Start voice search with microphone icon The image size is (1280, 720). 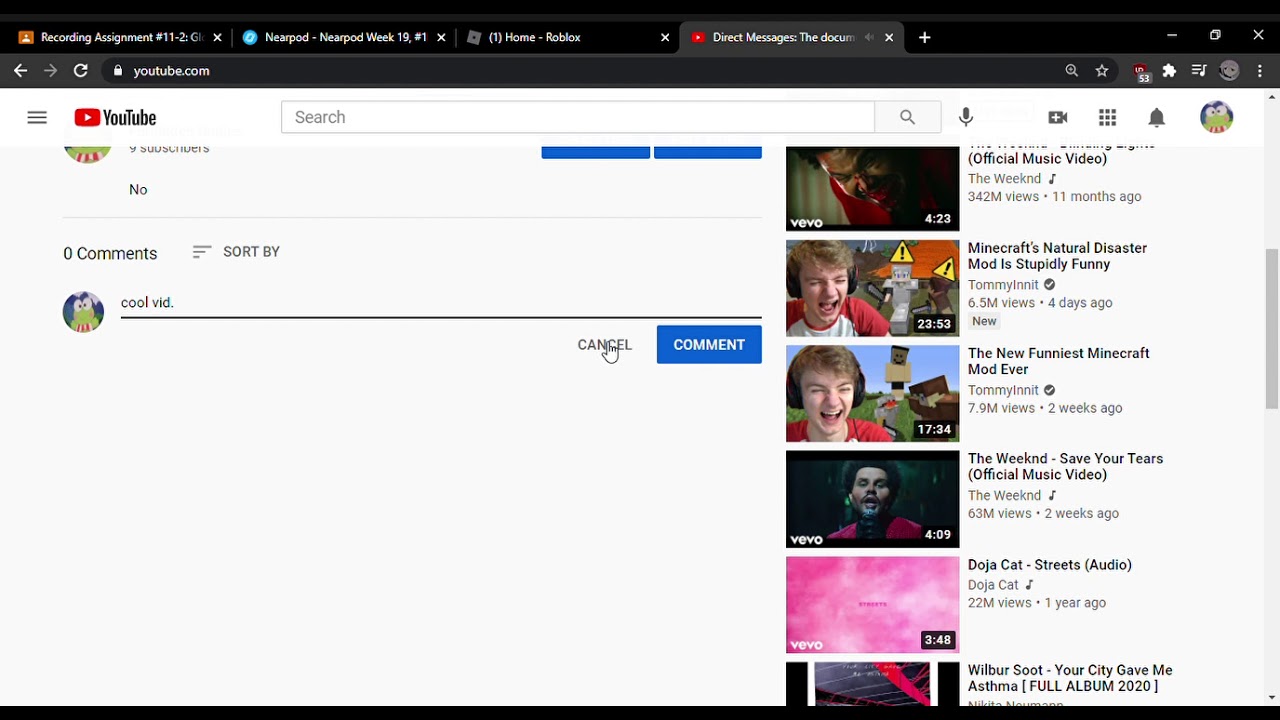pyautogui.click(x=965, y=117)
